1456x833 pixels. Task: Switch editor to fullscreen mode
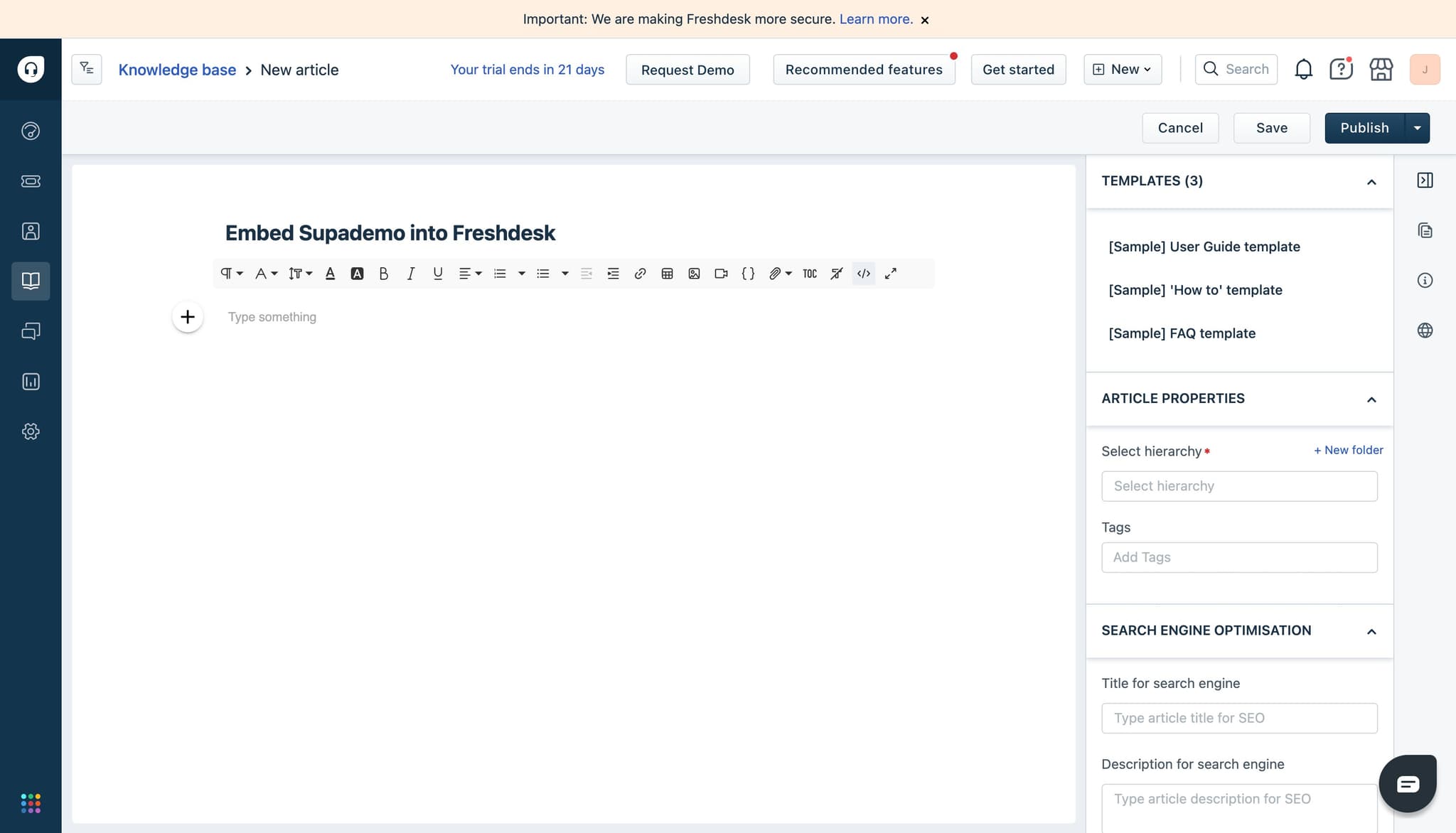click(x=890, y=274)
